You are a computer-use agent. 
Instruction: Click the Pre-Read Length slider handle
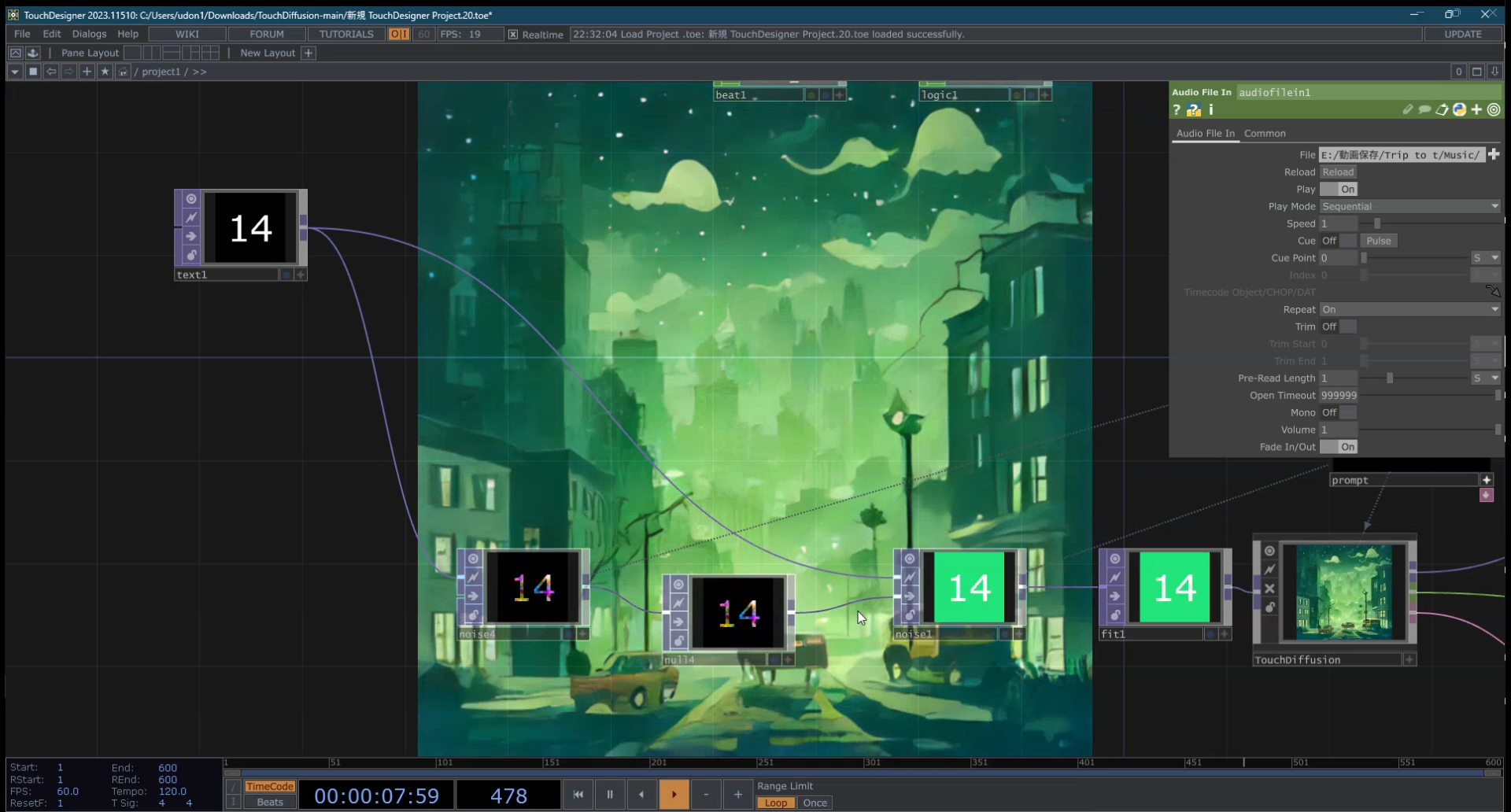1391,378
